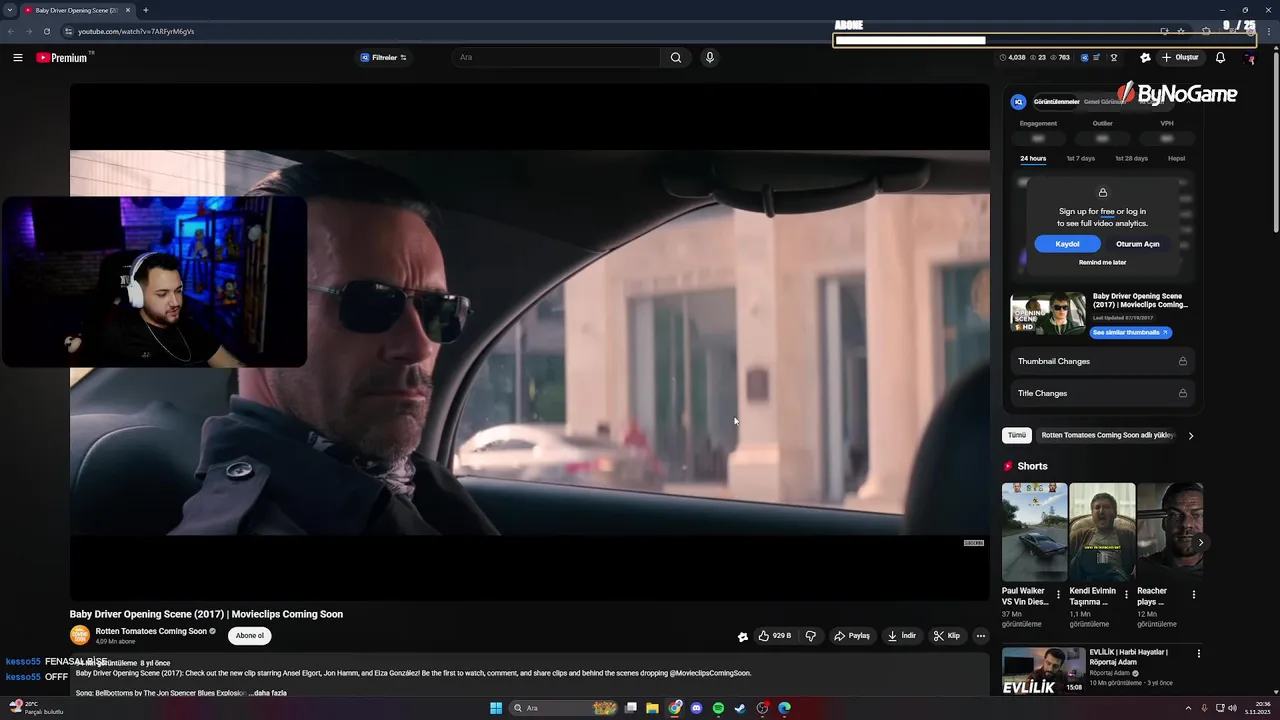The width and height of the screenshot is (1280, 720).
Task: Click Remind me later link
Action: pos(1102,262)
